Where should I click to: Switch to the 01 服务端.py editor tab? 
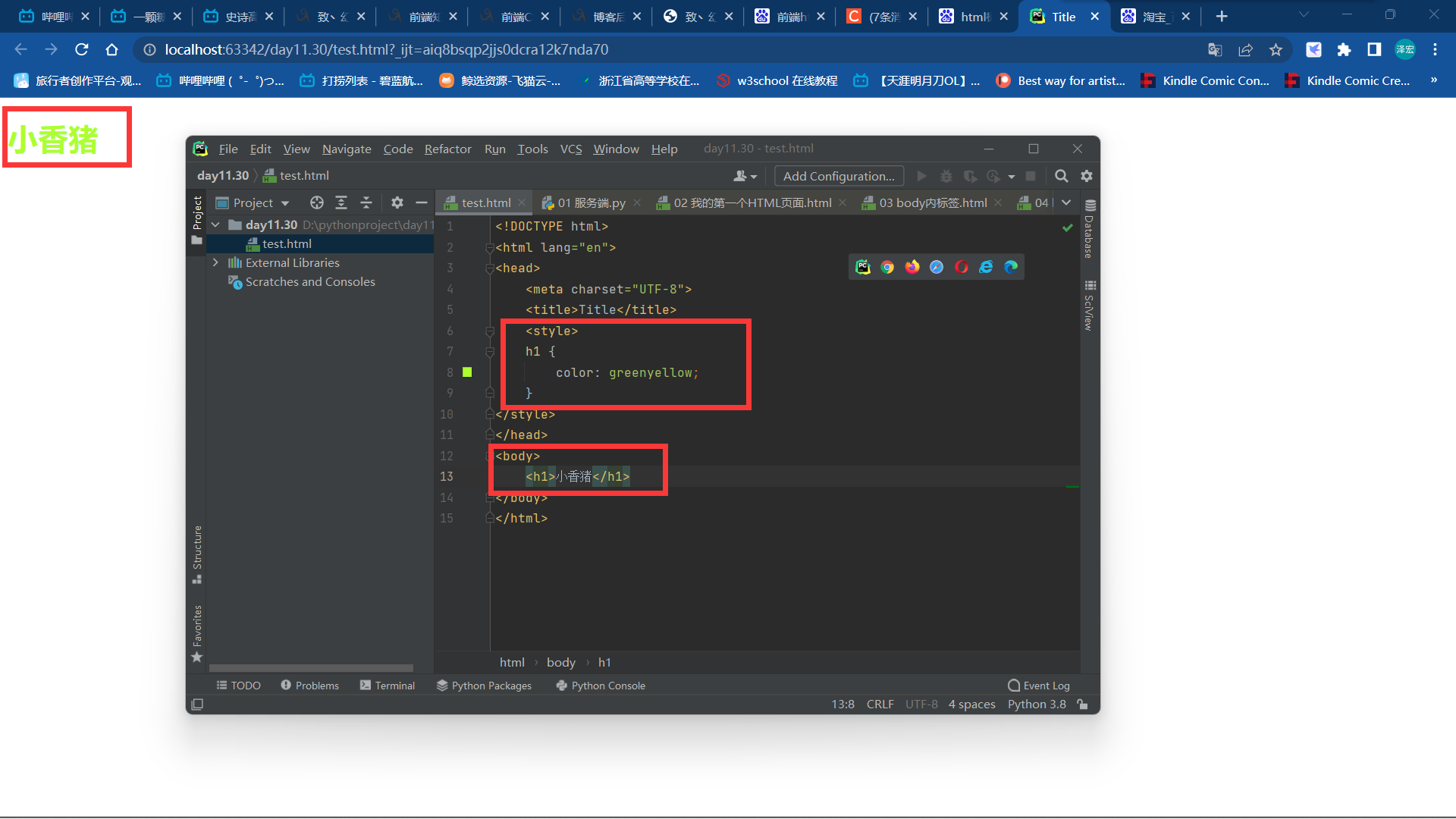pos(591,202)
